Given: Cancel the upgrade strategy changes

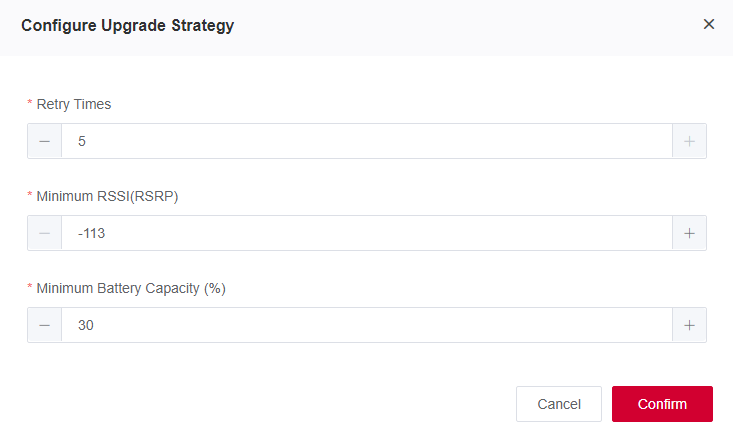Looking at the screenshot, I should pos(559,404).
